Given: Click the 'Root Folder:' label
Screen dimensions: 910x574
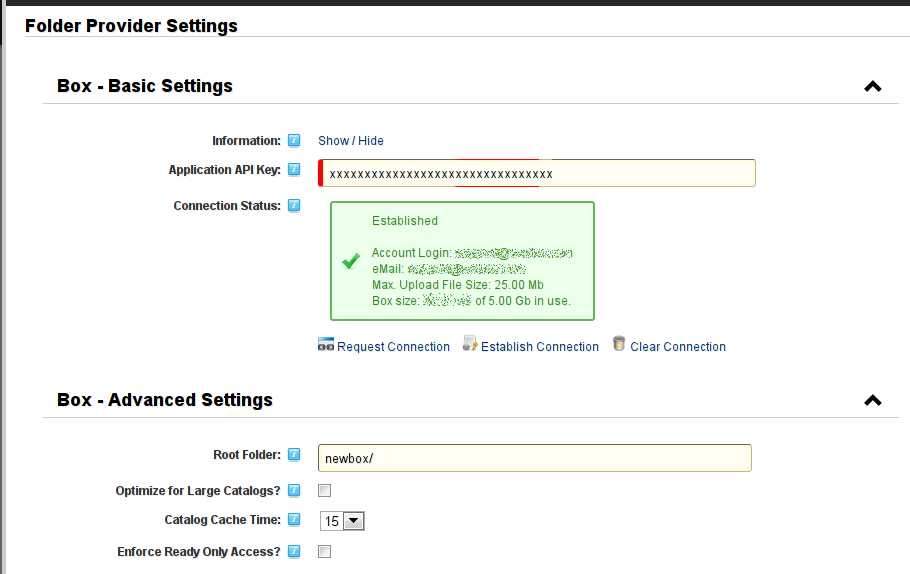Looking at the screenshot, I should coord(247,454).
